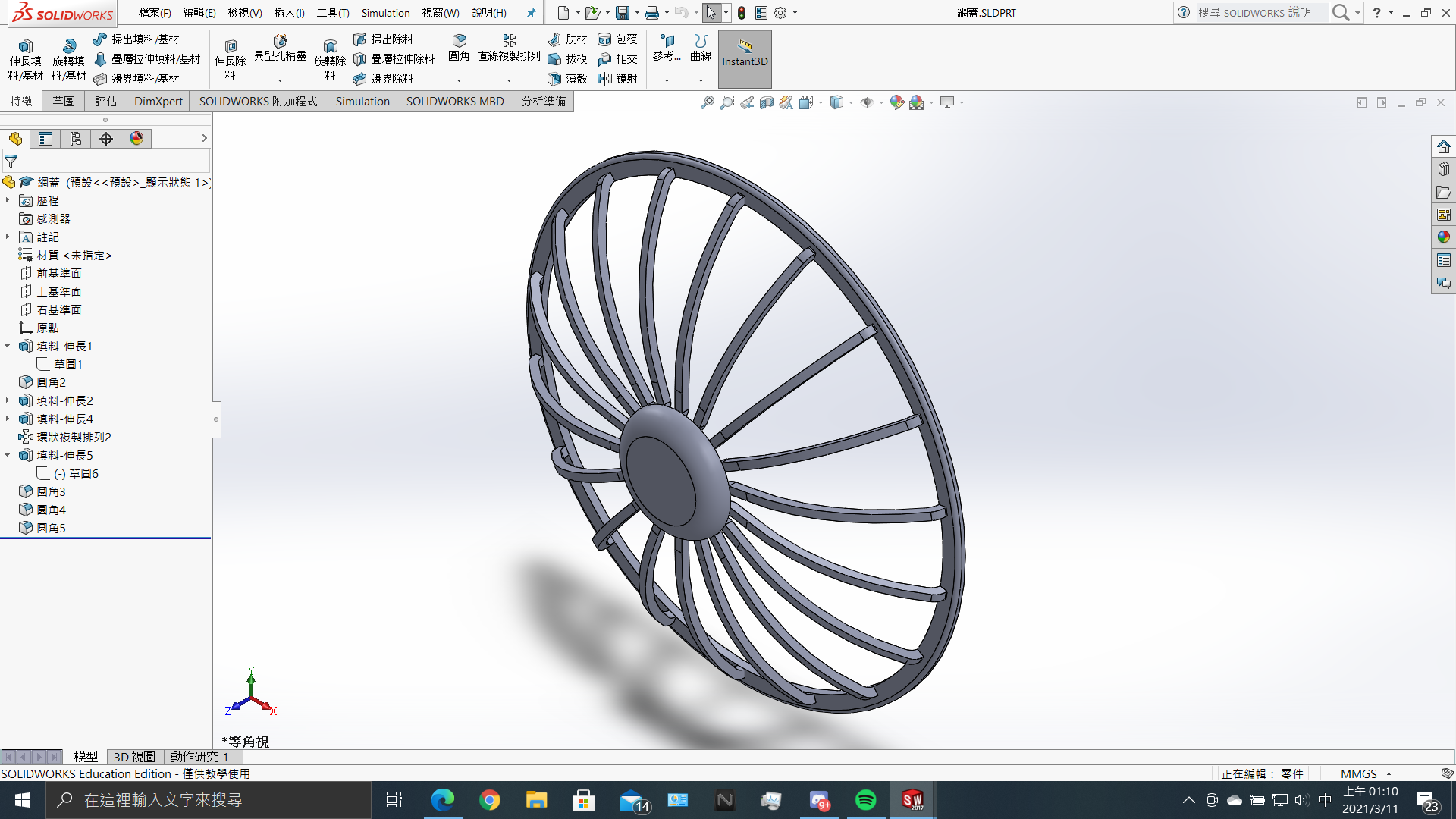Click the Zoom to Fit magnifier icon
This screenshot has height=819, width=1456.
click(707, 102)
